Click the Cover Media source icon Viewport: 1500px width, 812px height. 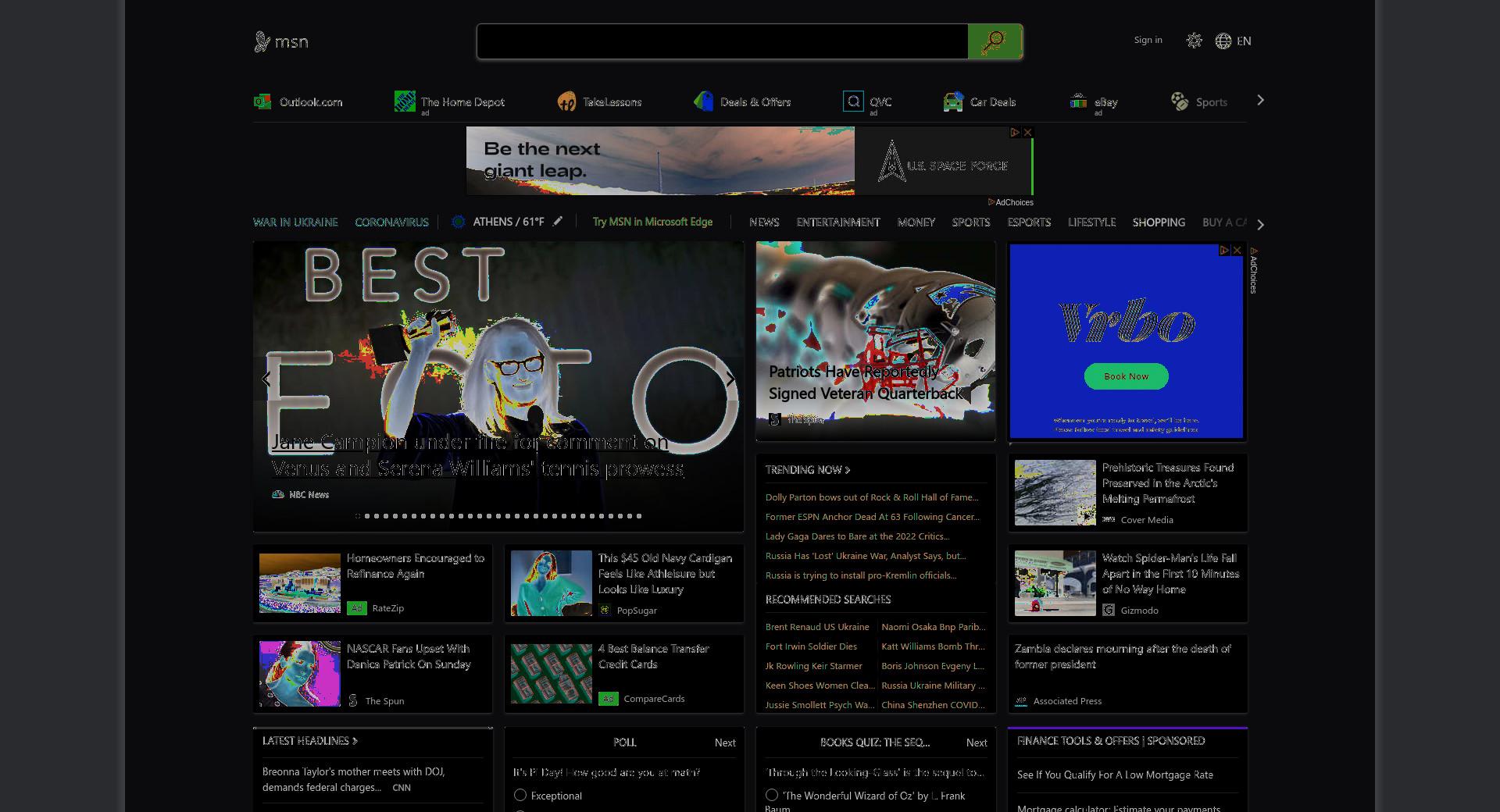click(x=1109, y=519)
